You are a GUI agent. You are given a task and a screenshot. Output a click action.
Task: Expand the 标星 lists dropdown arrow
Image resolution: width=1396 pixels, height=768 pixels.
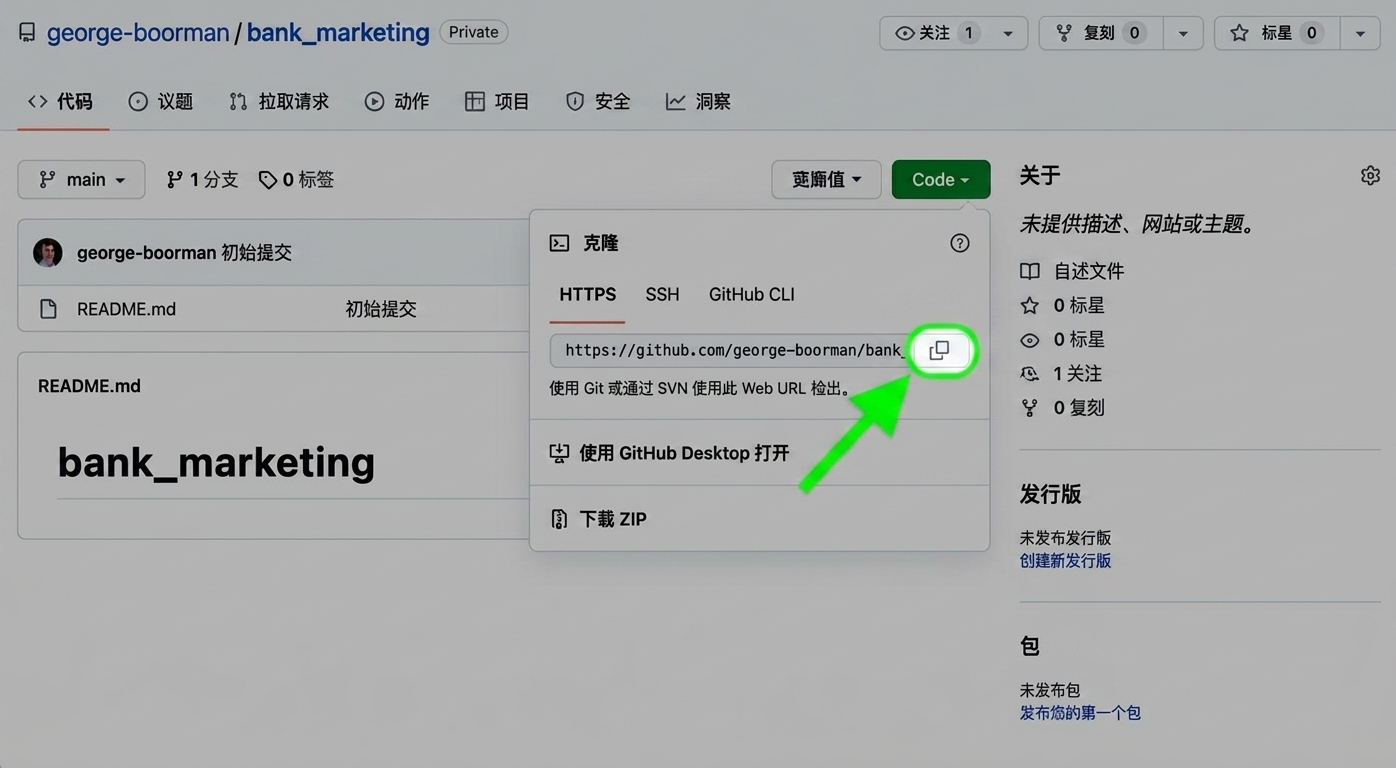(x=1360, y=33)
